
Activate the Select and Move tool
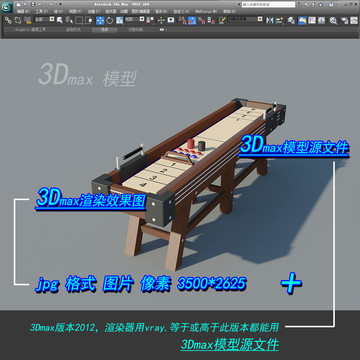point(100,20)
